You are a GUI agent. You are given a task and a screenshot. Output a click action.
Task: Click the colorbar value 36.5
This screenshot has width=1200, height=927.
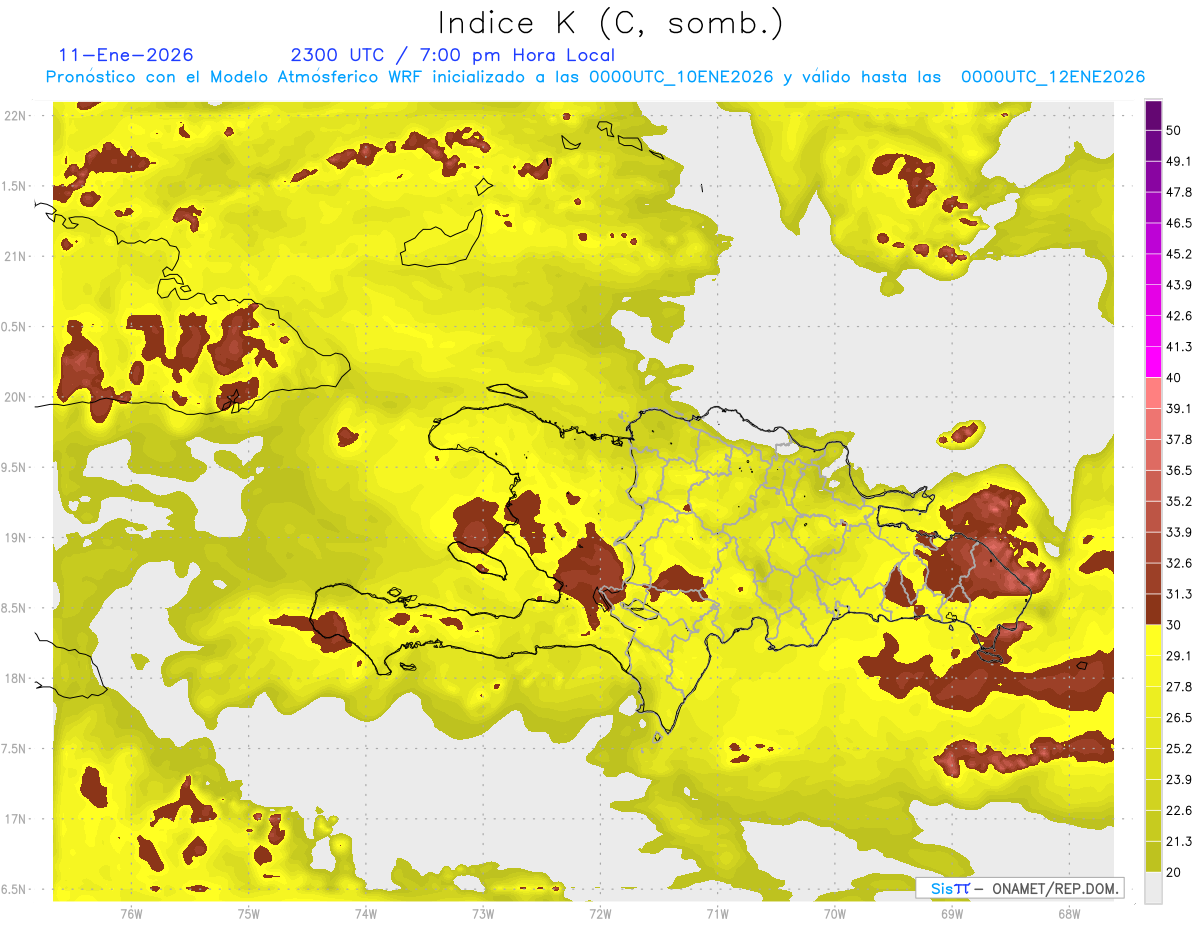pyautogui.click(x=1179, y=471)
